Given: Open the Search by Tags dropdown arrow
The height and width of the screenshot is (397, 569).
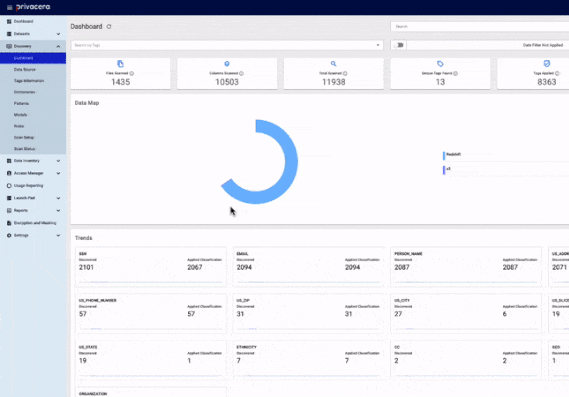Looking at the screenshot, I should (x=378, y=45).
